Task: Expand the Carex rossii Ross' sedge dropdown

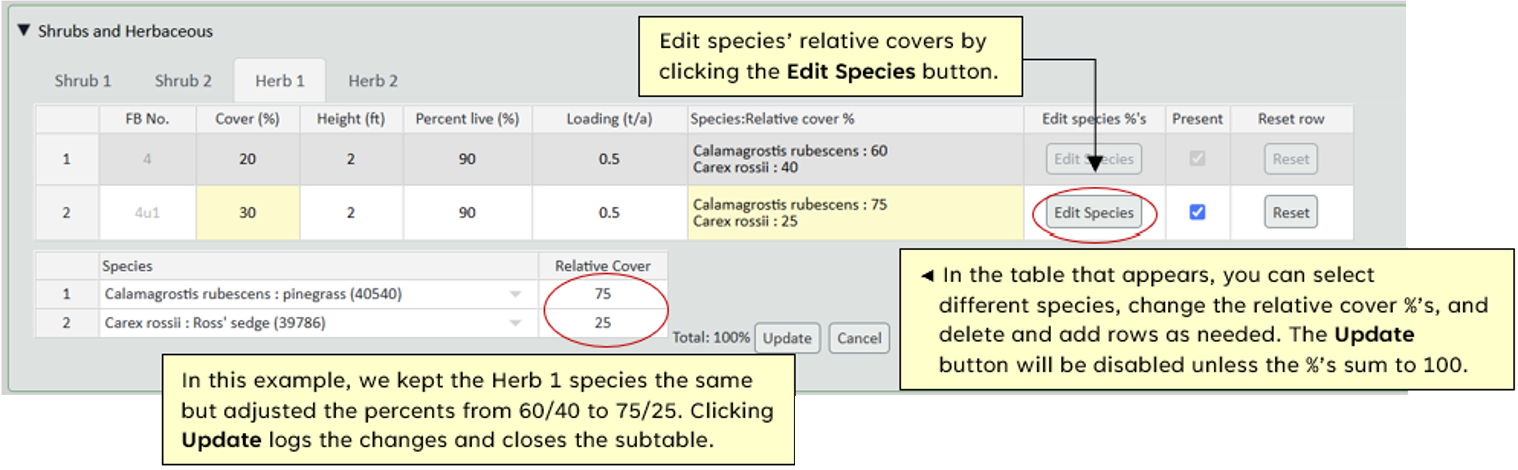Action: [x=515, y=323]
